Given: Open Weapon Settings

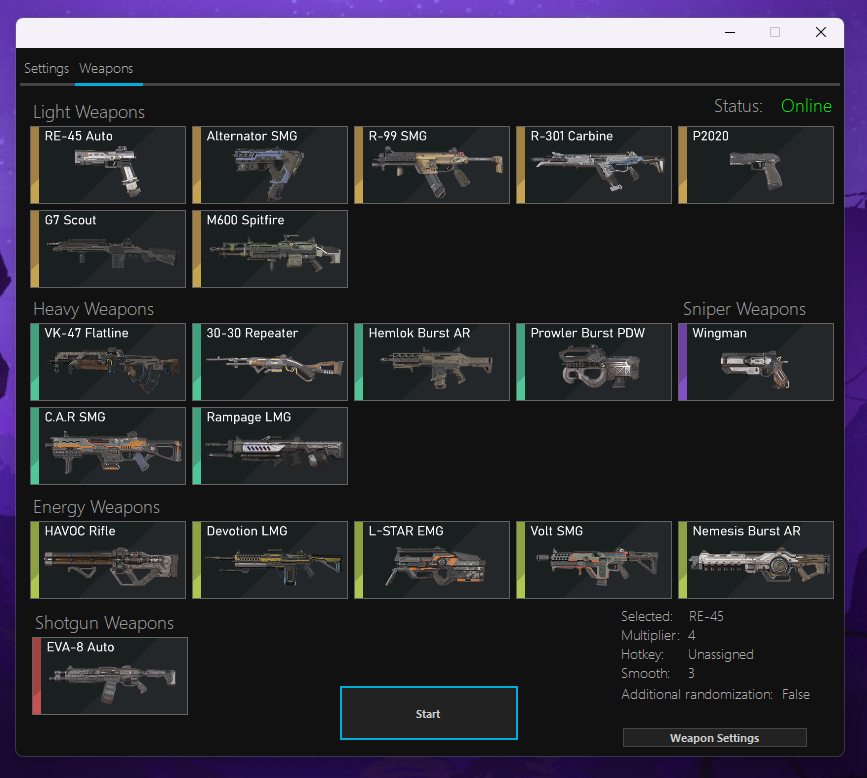Looking at the screenshot, I should (x=714, y=738).
